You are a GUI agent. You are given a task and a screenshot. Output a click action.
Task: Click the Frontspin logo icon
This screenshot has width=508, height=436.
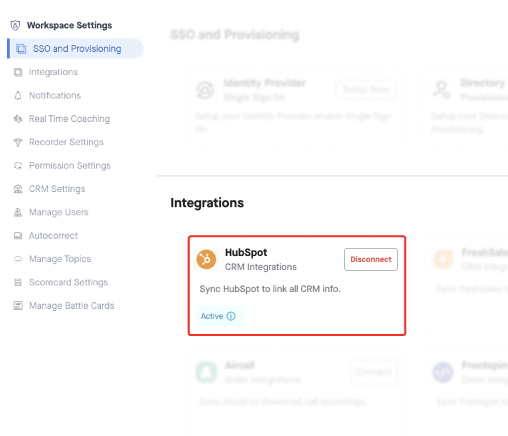(443, 372)
